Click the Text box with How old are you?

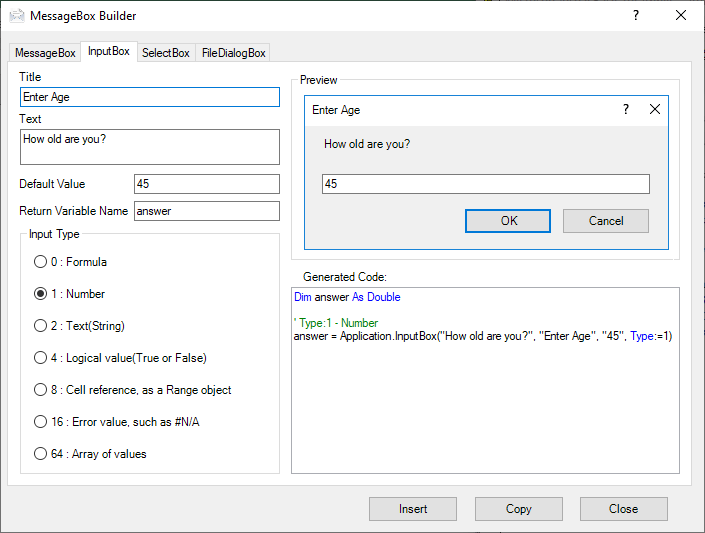click(150, 147)
